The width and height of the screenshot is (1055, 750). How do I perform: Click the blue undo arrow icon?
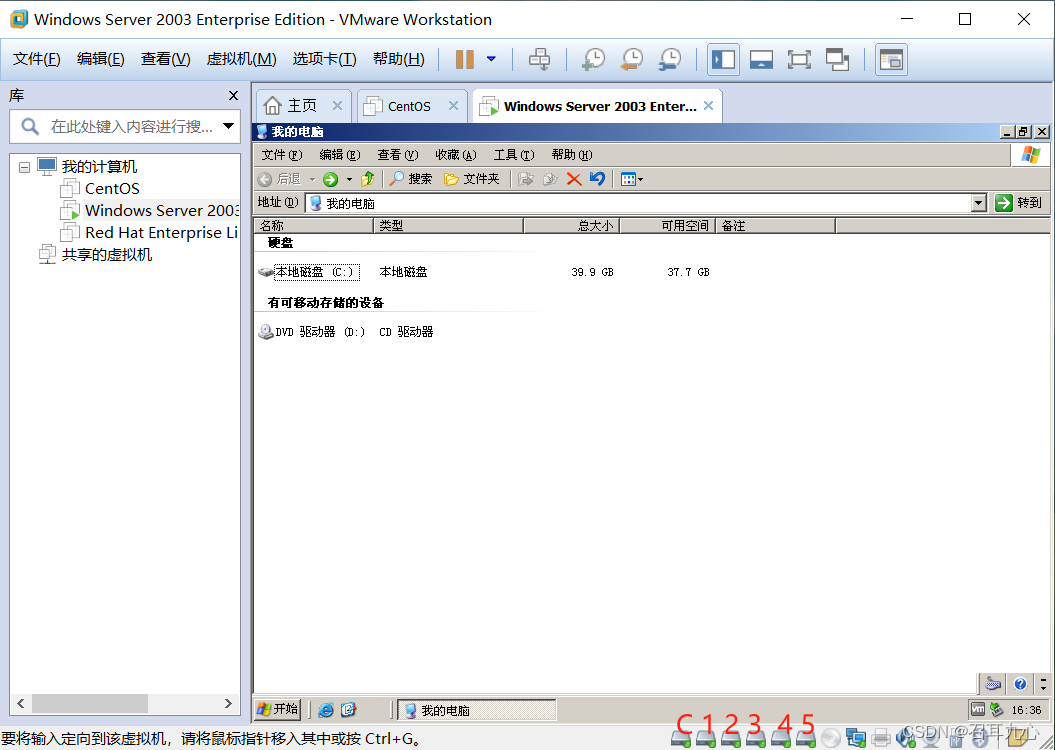point(597,179)
